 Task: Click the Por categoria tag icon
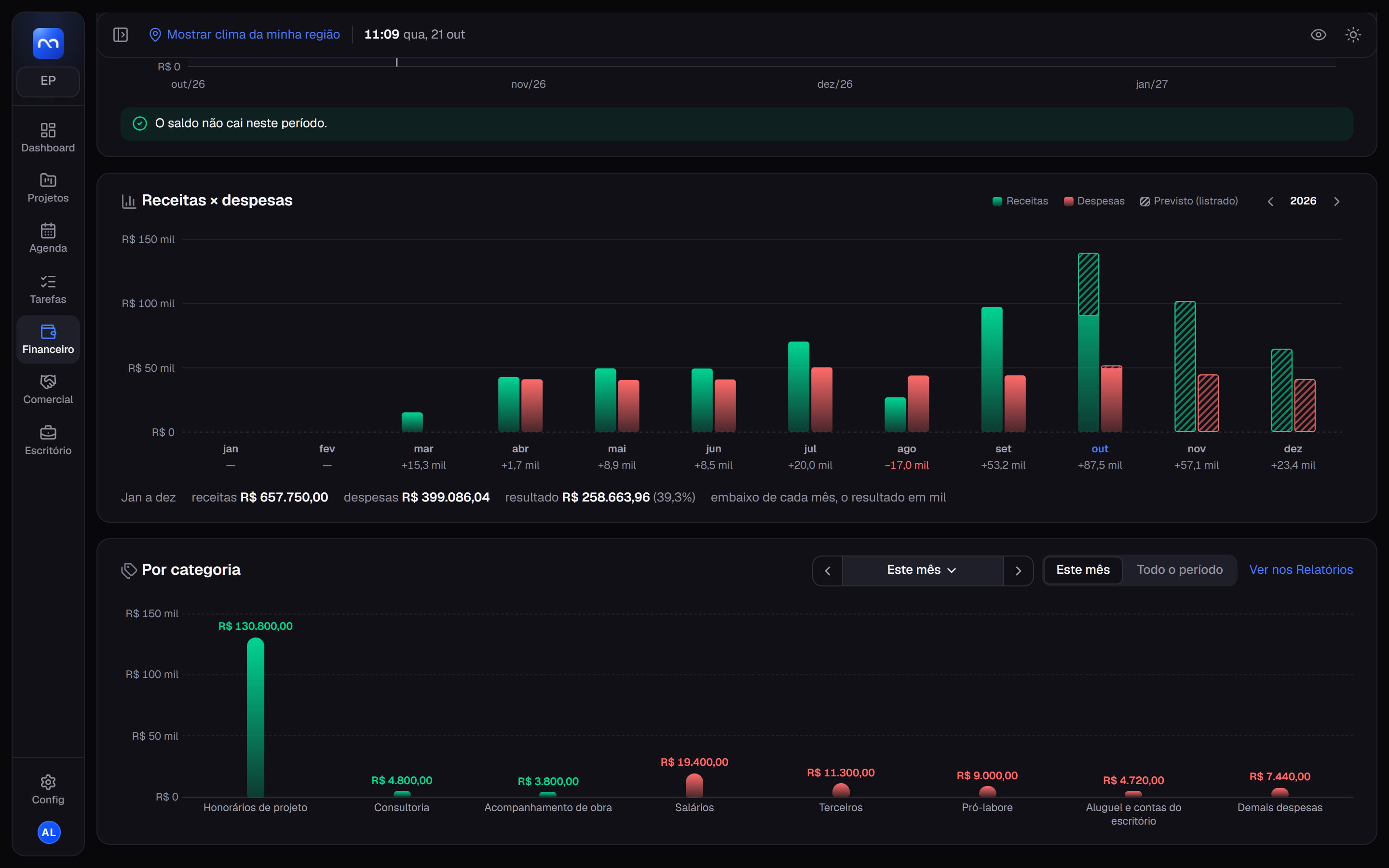(129, 570)
